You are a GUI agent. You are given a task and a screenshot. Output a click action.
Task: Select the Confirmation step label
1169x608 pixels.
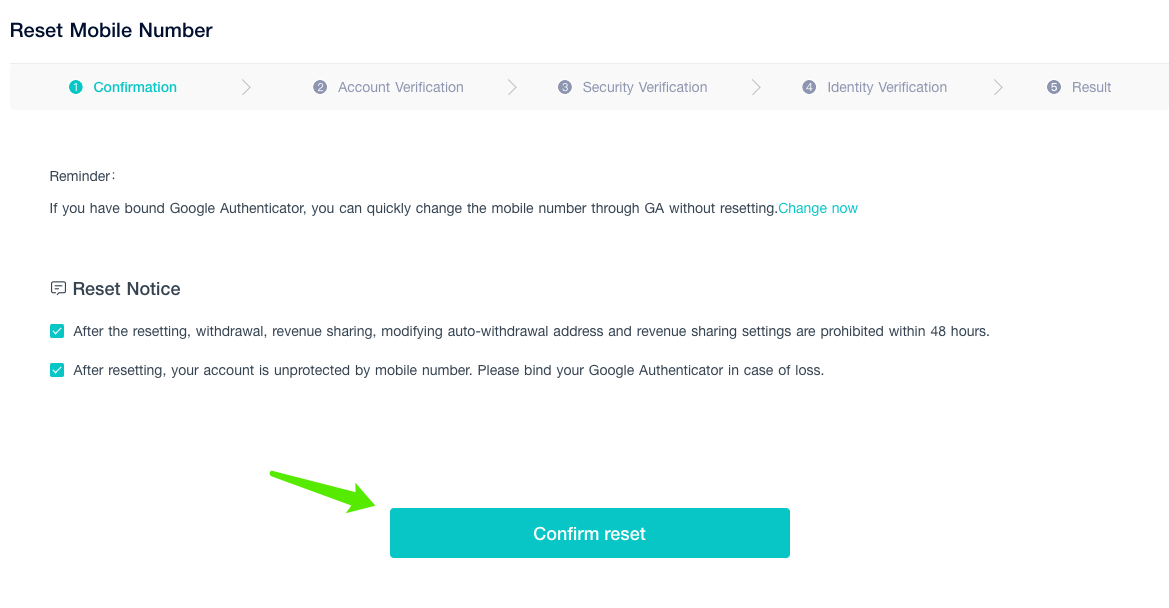coord(135,87)
